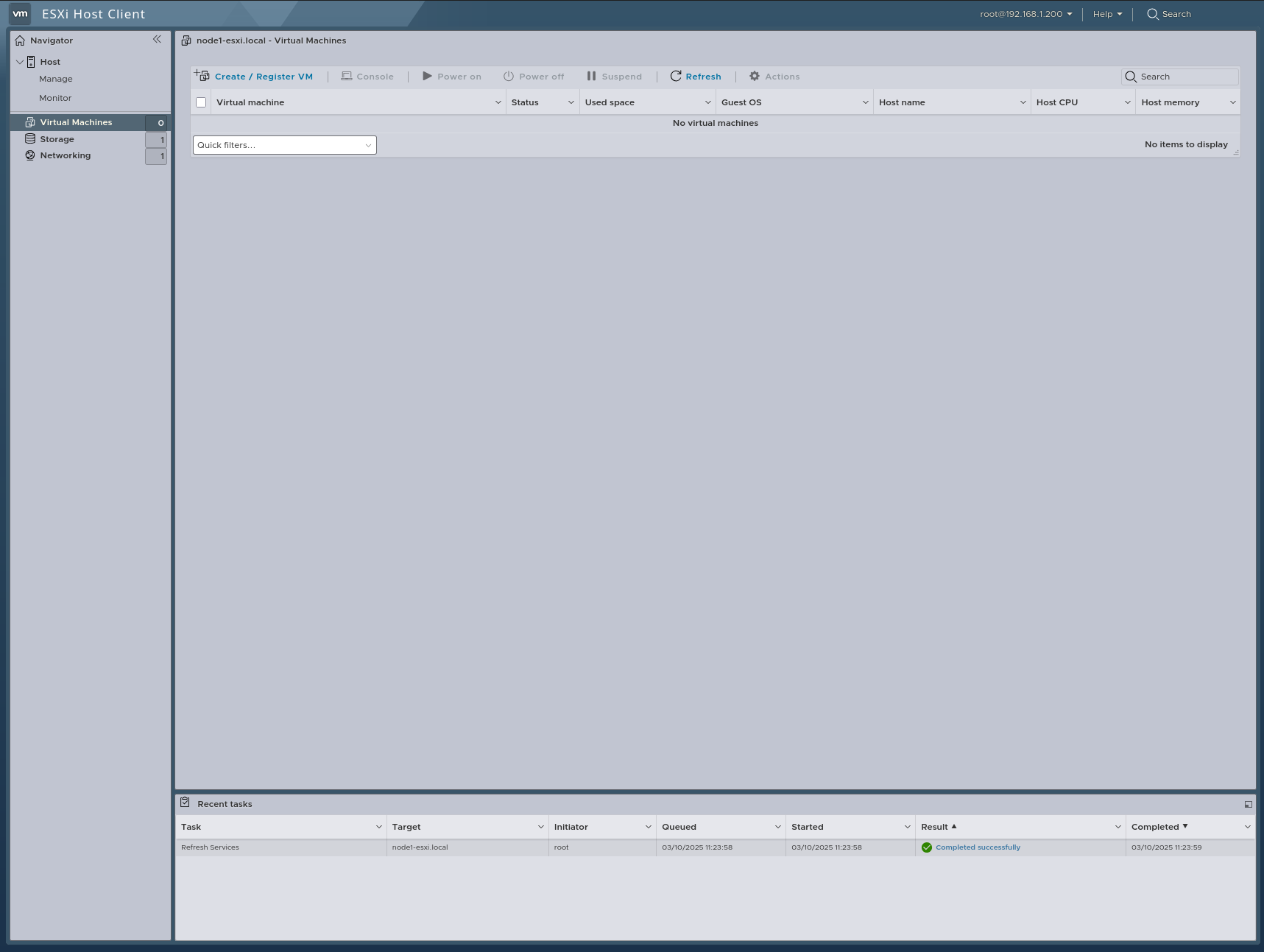Screen dimensions: 1264x952
Task: Select Monitor under the Host section
Action: tap(55, 97)
